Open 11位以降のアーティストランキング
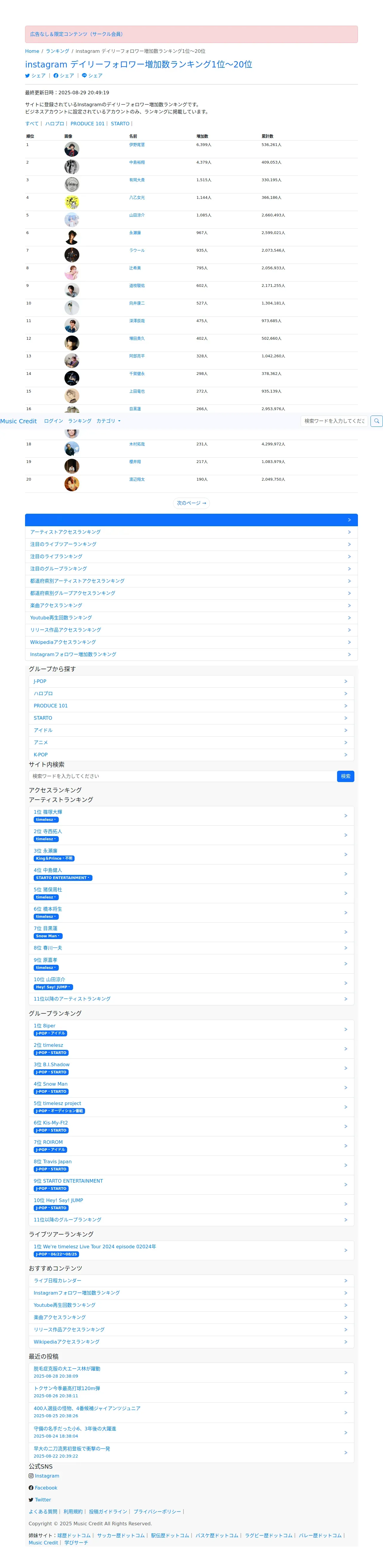The width and height of the screenshot is (383, 1568). tap(191, 999)
